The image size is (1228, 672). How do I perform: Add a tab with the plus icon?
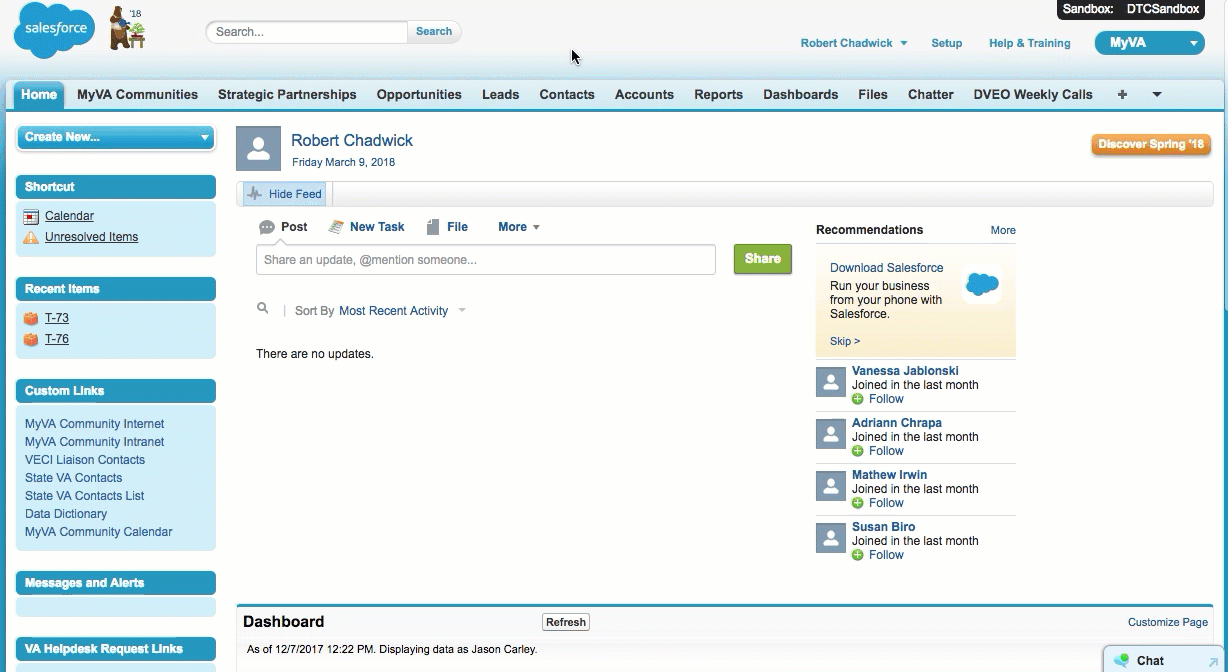1122,95
